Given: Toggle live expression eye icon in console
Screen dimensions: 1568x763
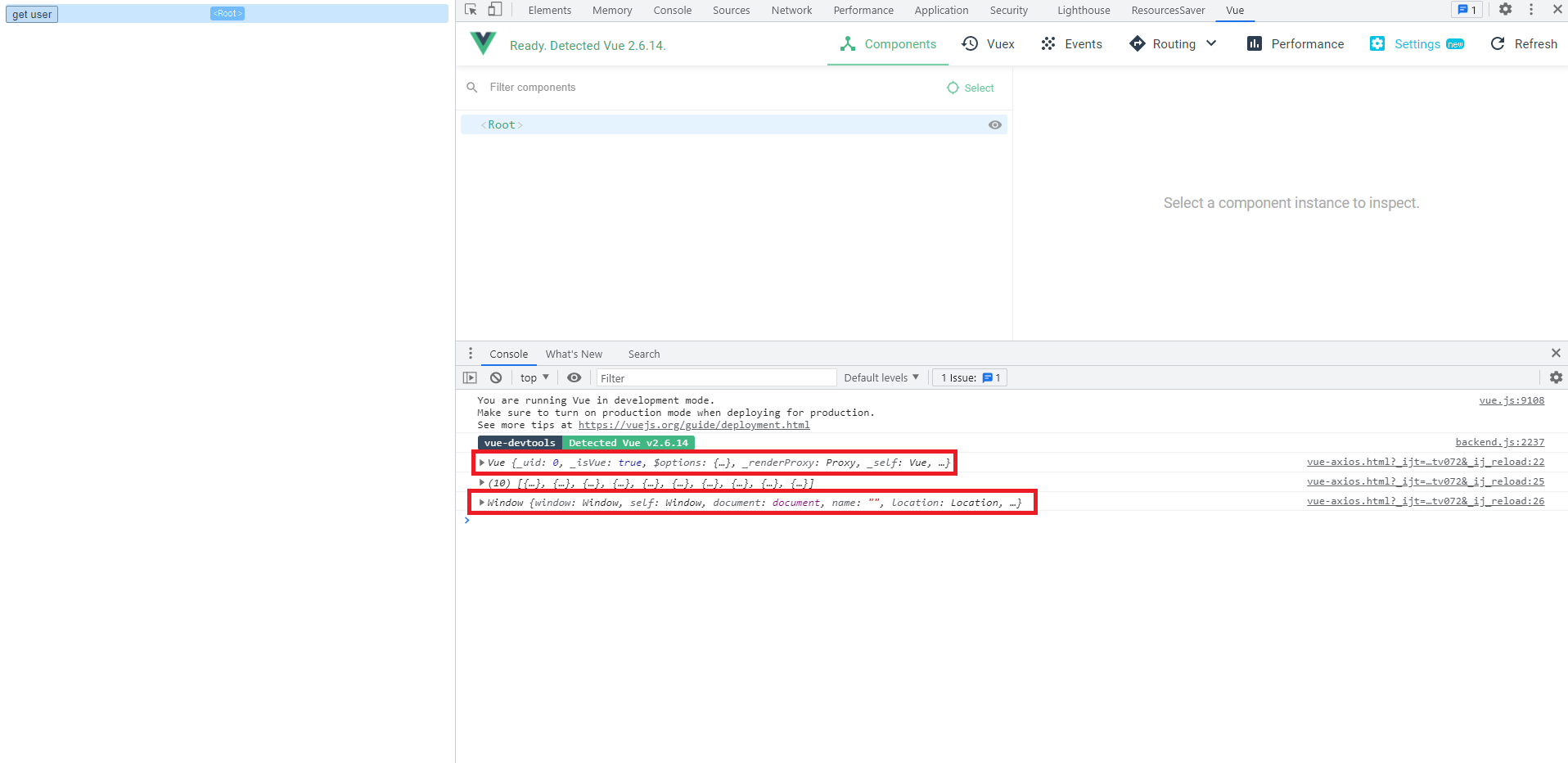Looking at the screenshot, I should (x=574, y=377).
